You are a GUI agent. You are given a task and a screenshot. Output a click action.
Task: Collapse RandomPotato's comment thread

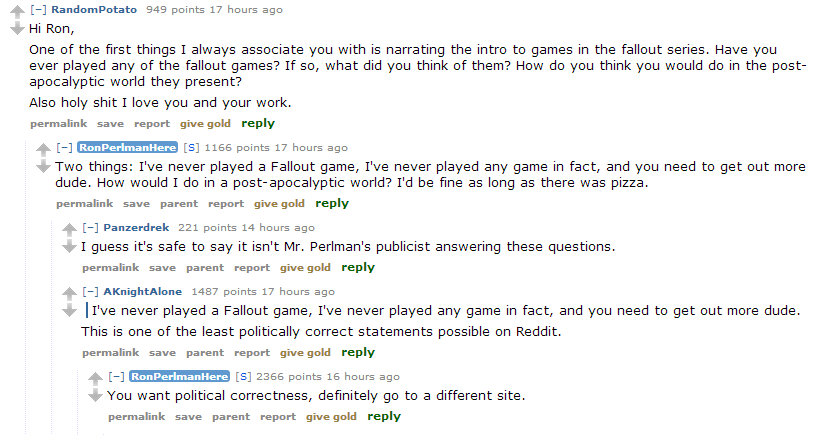(x=39, y=10)
